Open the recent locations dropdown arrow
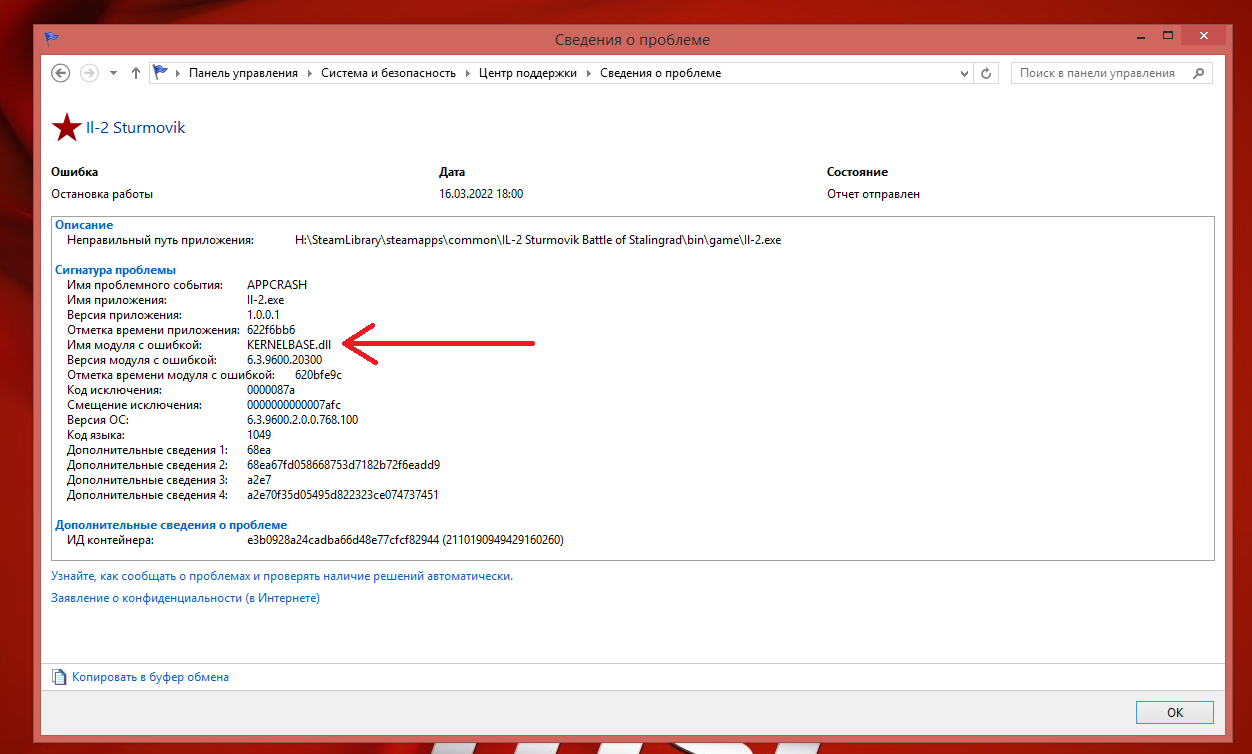The height and width of the screenshot is (754, 1252). pos(113,73)
